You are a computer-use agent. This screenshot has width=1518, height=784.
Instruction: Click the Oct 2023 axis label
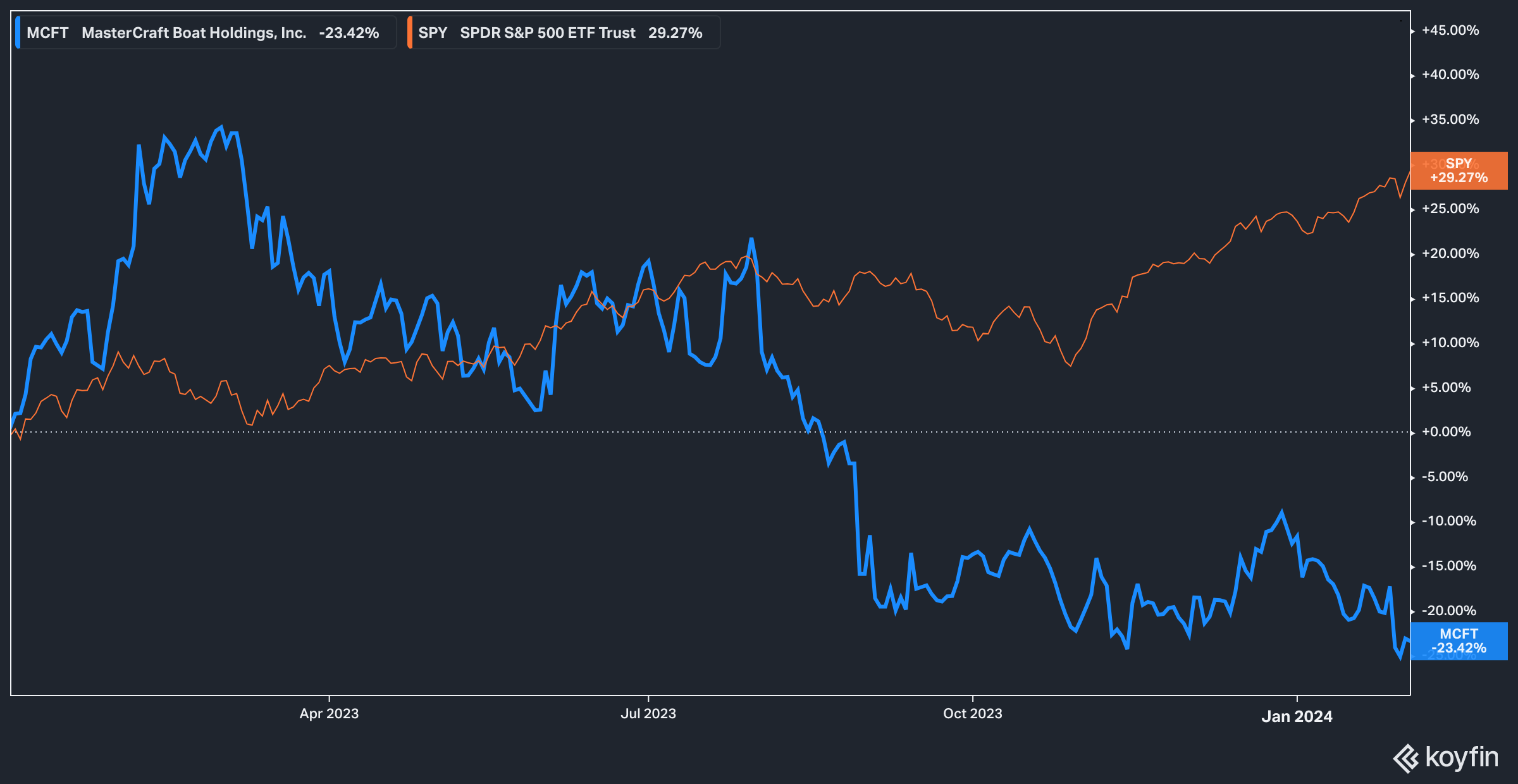point(972,714)
